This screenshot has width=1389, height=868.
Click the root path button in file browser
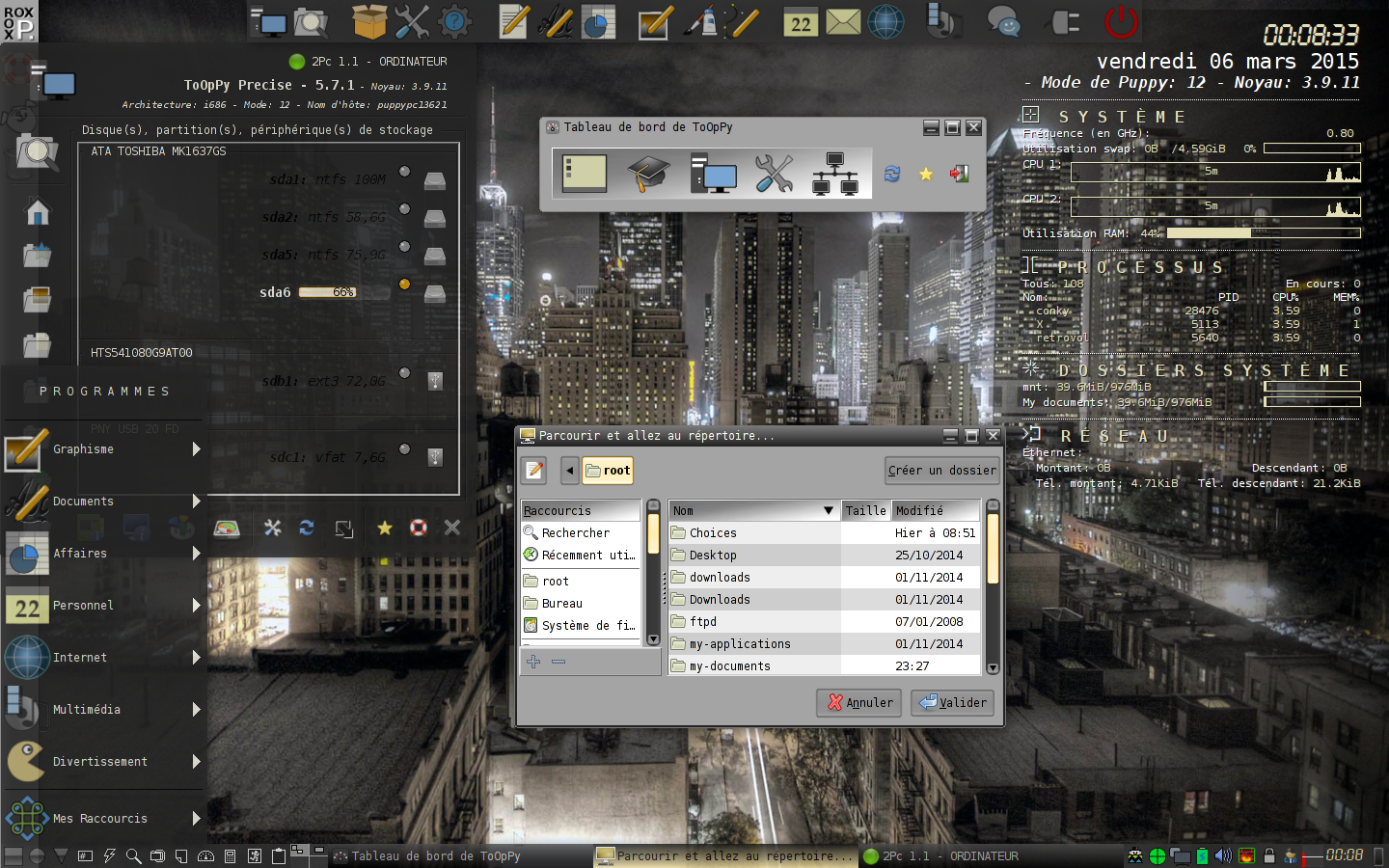(608, 471)
